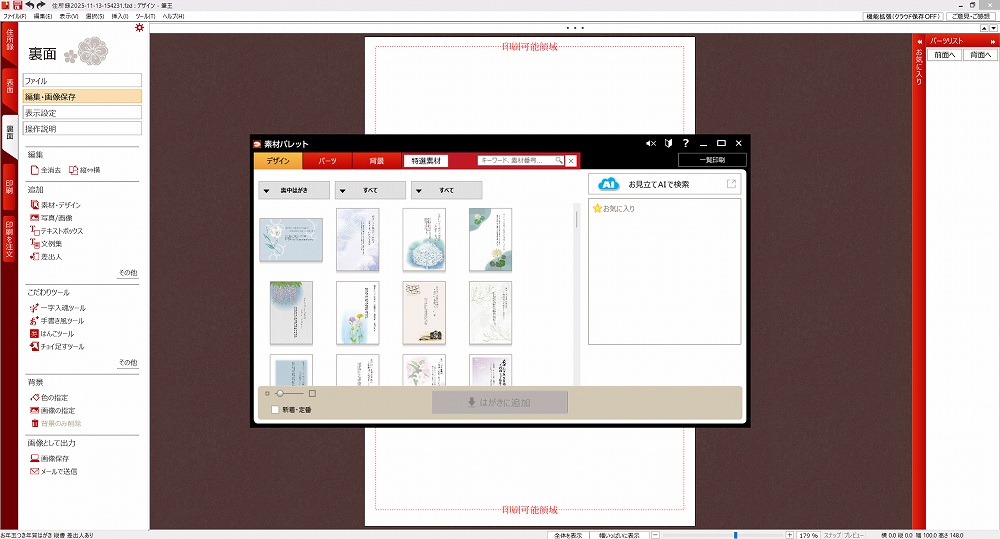The image size is (1000, 539).
Task: Expand the 喪中はがき category dropdown
Action: [x=293, y=190]
